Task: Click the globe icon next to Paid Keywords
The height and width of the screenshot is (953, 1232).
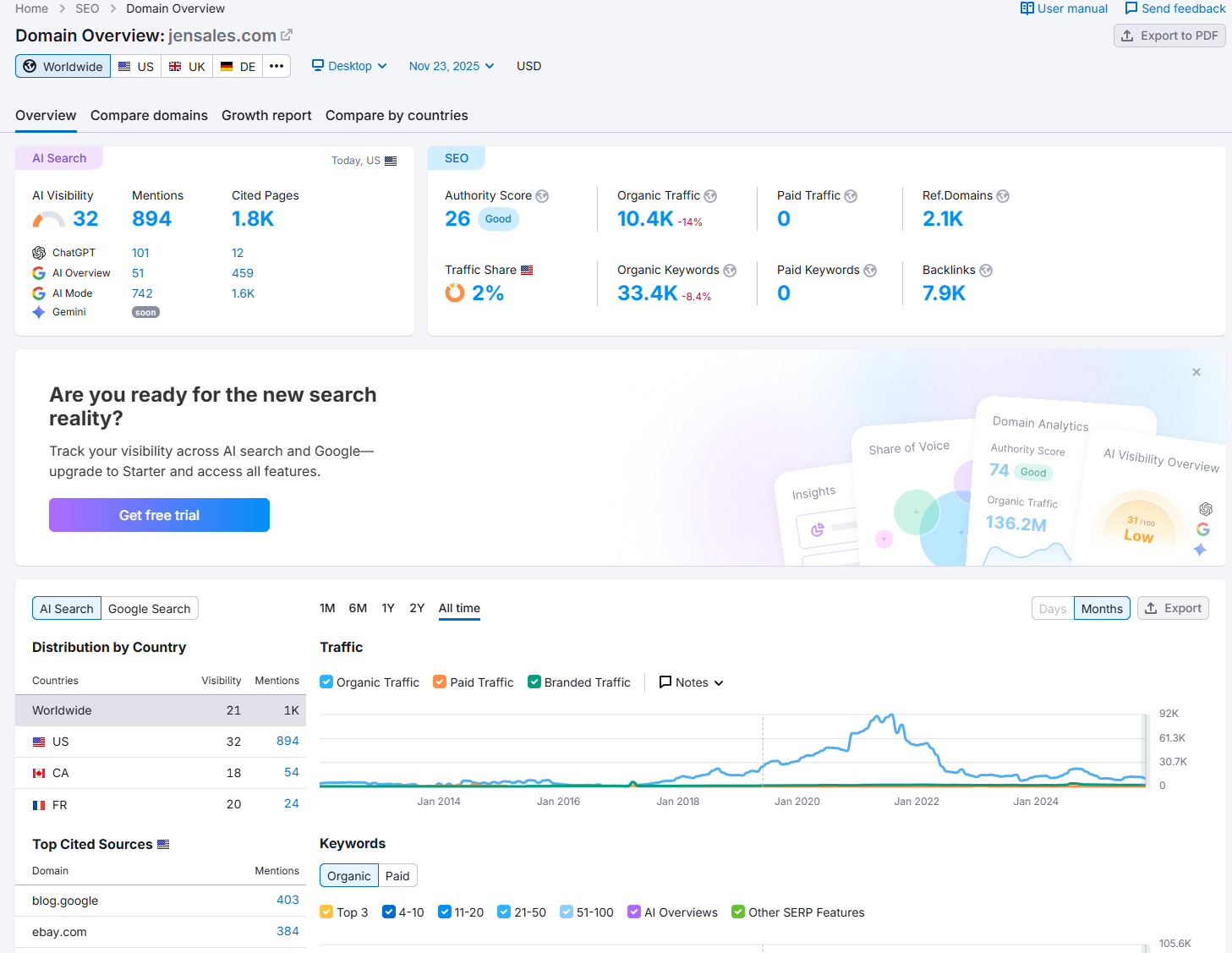Action: click(x=870, y=271)
